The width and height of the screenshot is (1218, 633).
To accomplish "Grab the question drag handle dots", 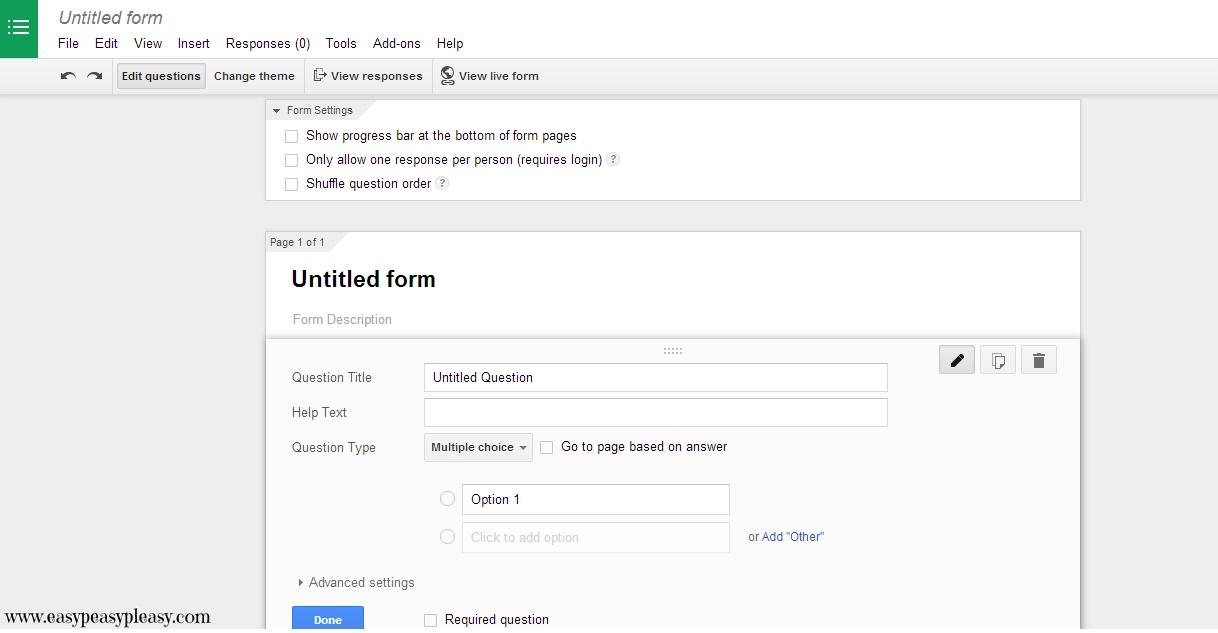I will click(x=673, y=351).
